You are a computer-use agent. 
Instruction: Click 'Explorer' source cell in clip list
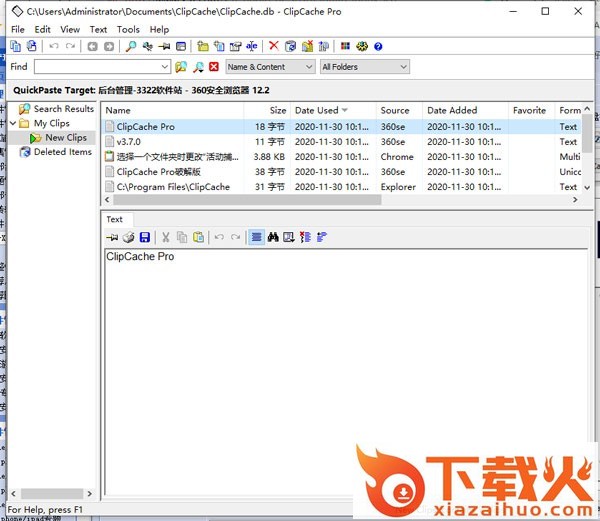point(398,187)
